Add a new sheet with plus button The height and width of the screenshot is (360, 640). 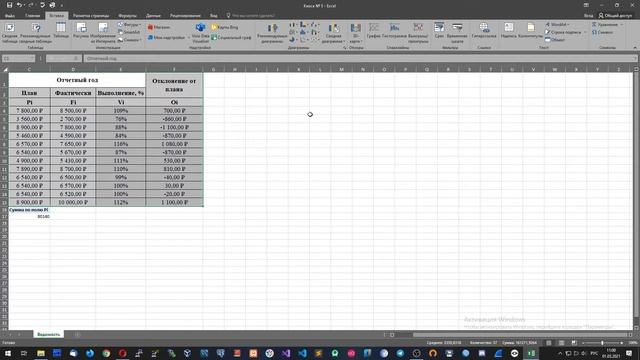click(x=77, y=335)
